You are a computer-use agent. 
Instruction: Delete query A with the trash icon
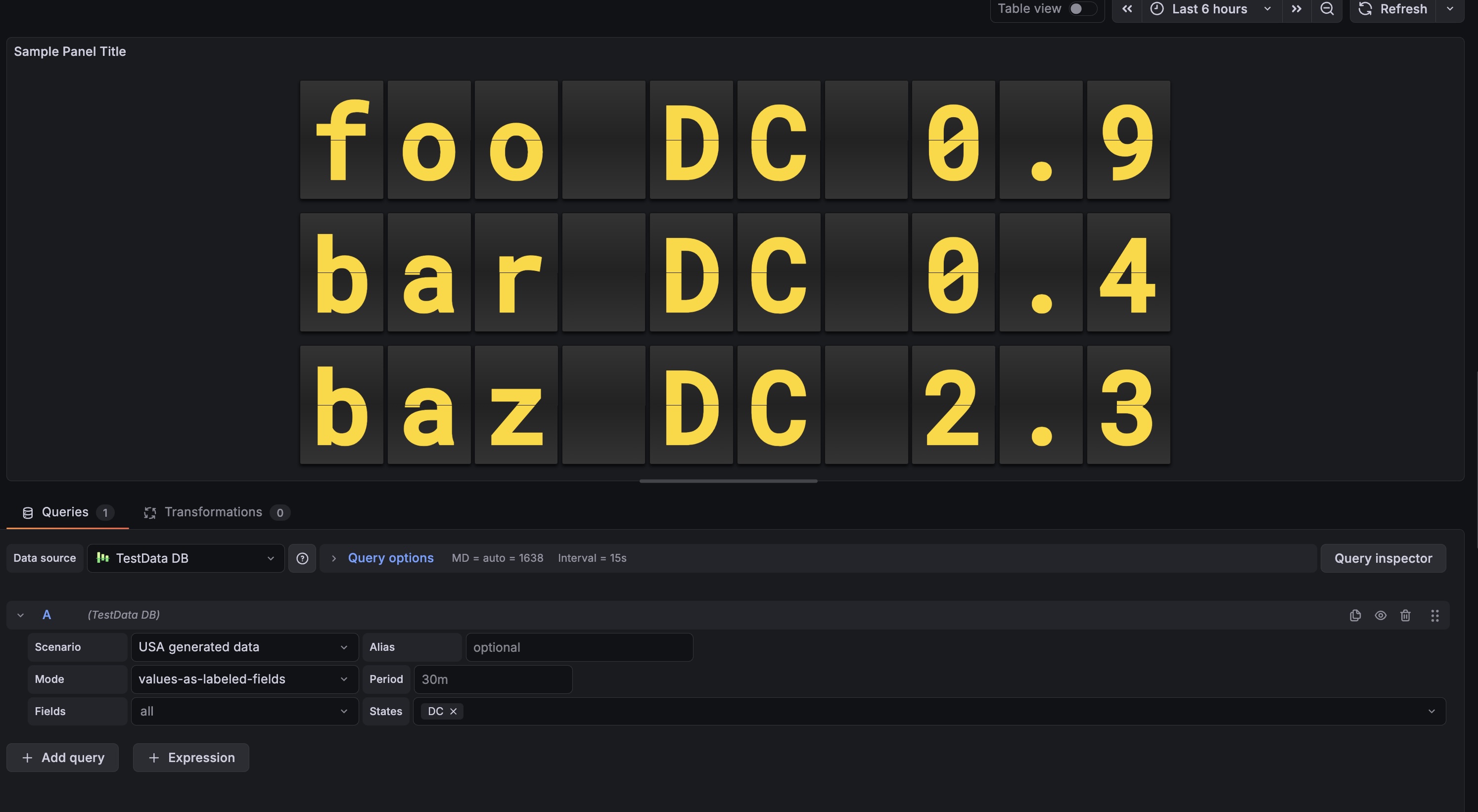(x=1406, y=615)
